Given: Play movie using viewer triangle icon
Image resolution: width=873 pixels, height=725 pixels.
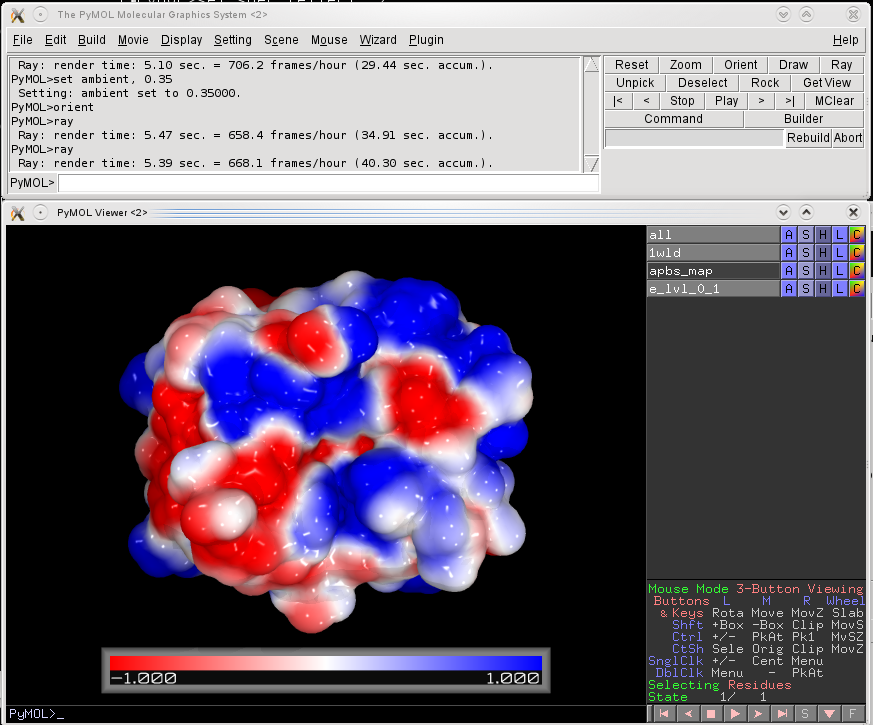Looking at the screenshot, I should pos(735,713).
